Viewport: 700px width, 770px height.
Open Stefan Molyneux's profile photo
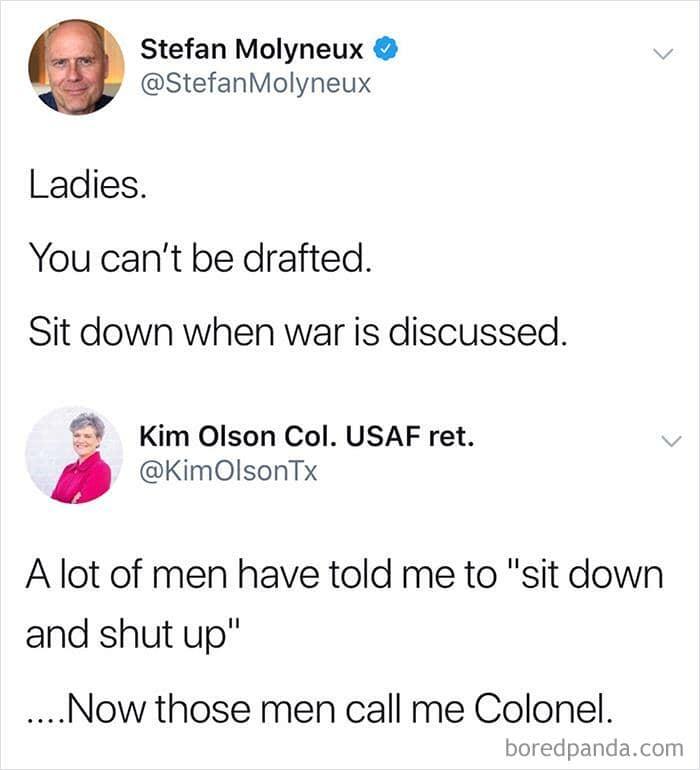click(77, 67)
